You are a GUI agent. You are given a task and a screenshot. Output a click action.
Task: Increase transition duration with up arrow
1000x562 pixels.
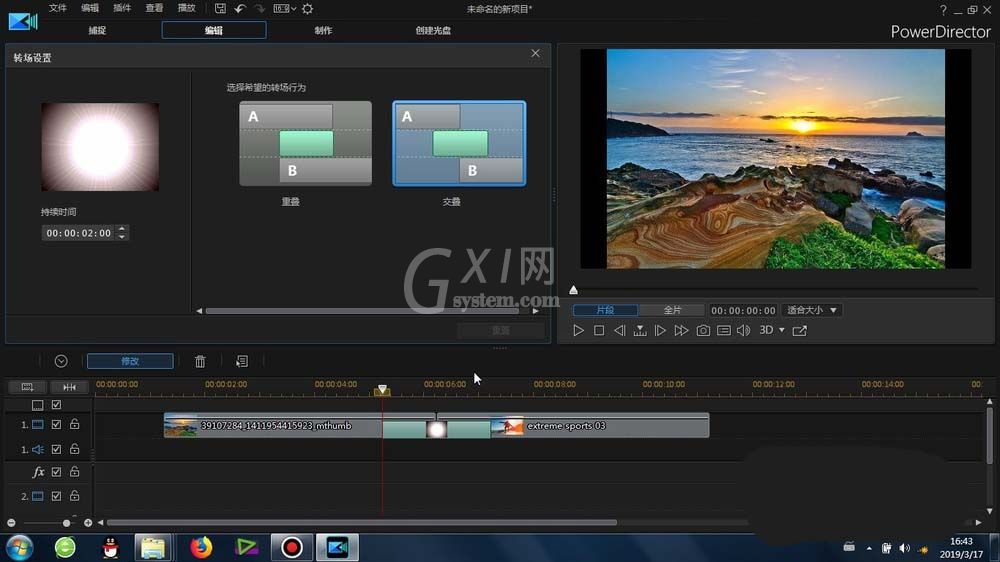(x=122, y=228)
